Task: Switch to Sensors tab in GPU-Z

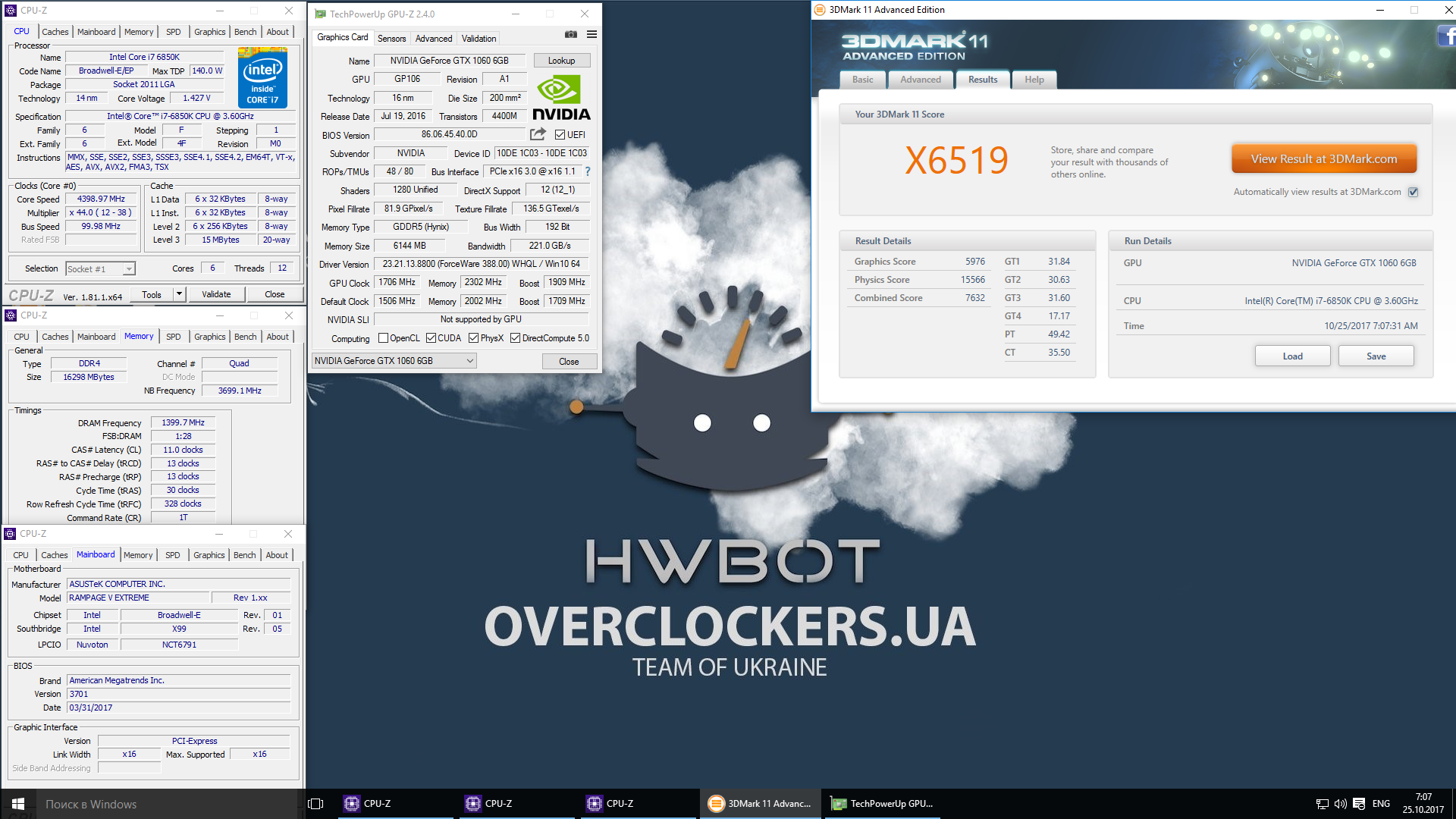Action: click(x=391, y=39)
